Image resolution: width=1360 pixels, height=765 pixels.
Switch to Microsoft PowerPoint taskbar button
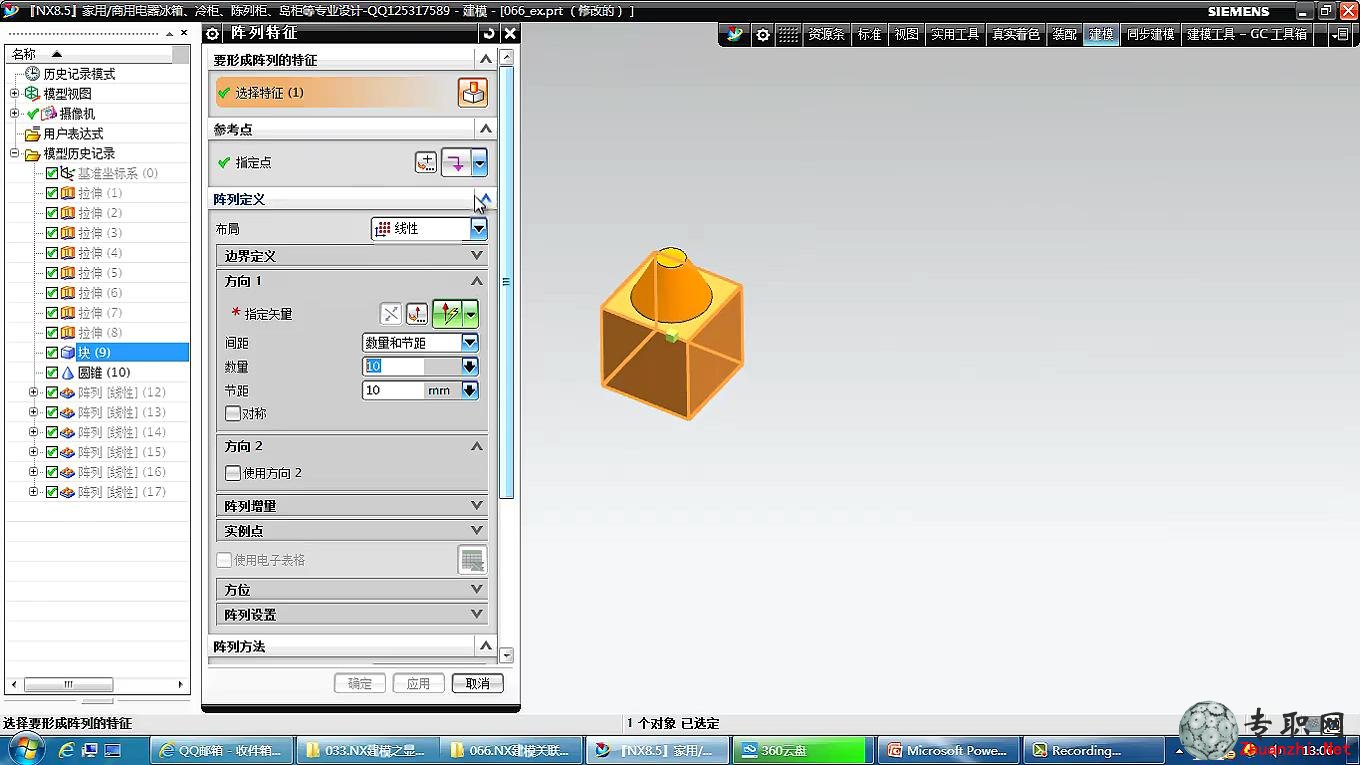point(948,750)
